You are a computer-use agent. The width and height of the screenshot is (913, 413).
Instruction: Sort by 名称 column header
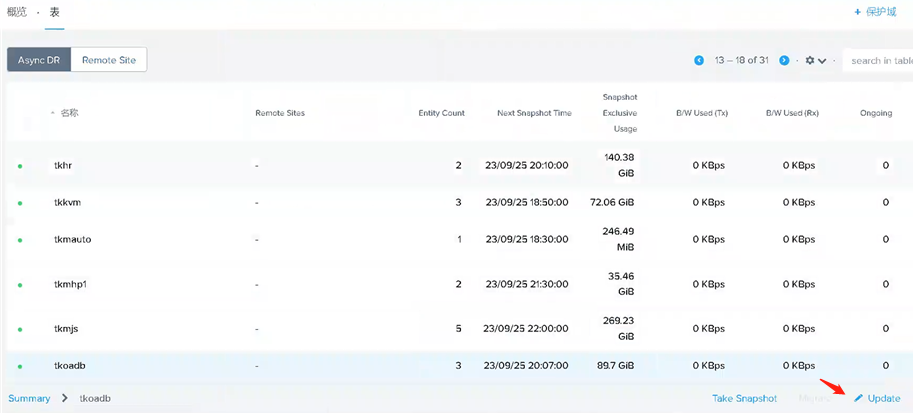69,113
